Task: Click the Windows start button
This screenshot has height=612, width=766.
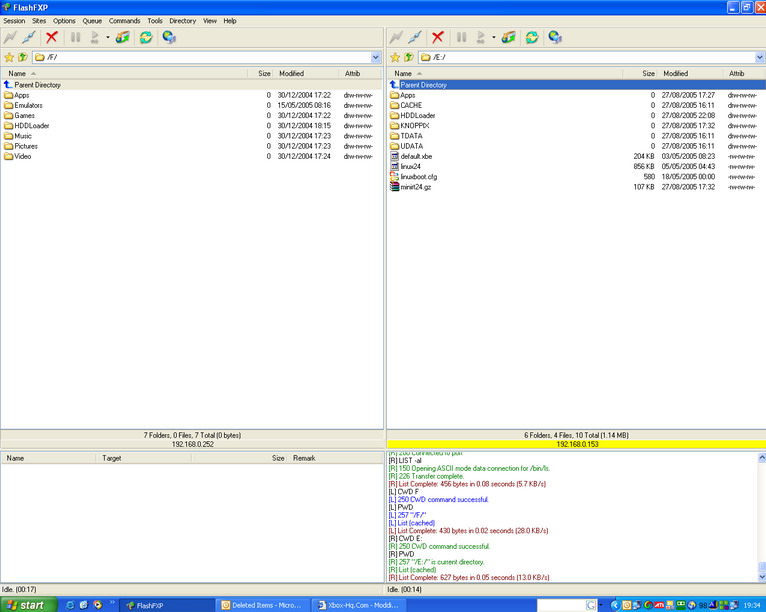Action: 27,604
